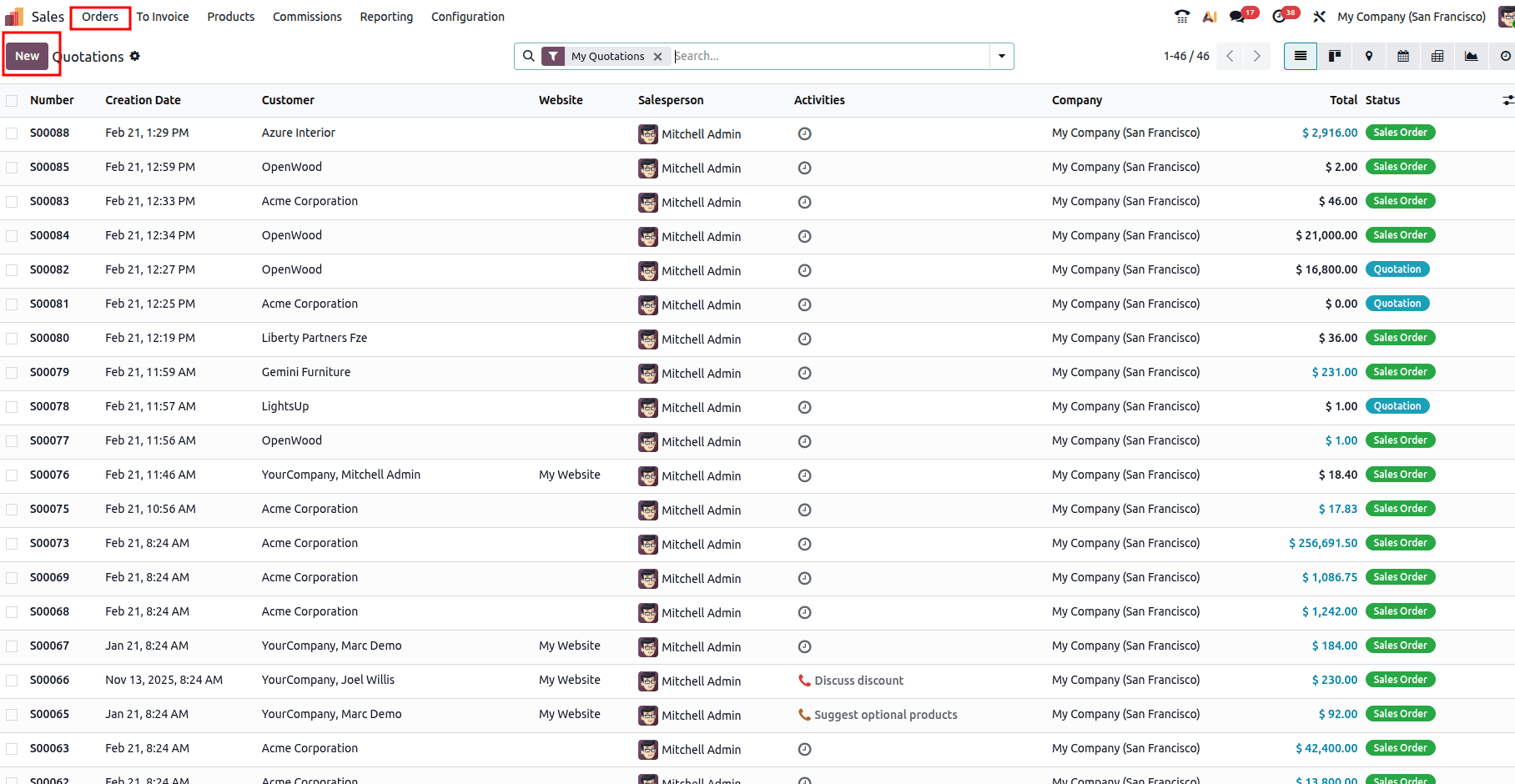Select the S00080 row checkbox
The image size is (1515, 784).
(x=12, y=339)
